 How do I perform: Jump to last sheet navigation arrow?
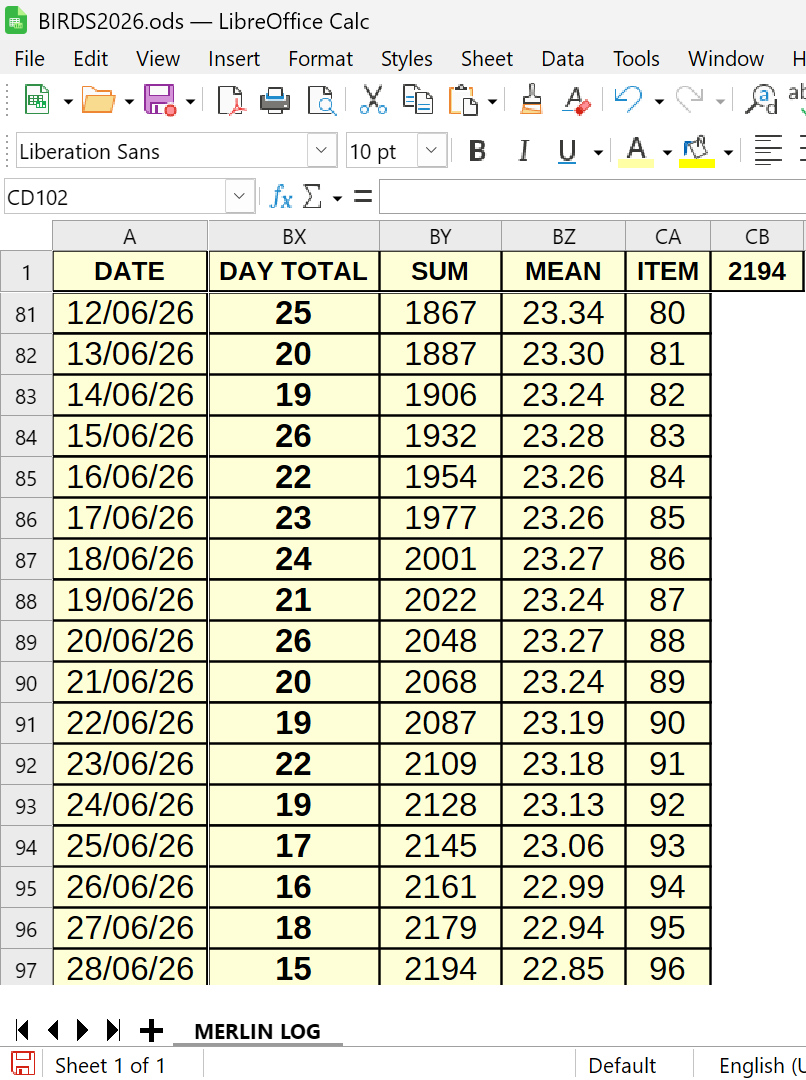click(x=114, y=1030)
